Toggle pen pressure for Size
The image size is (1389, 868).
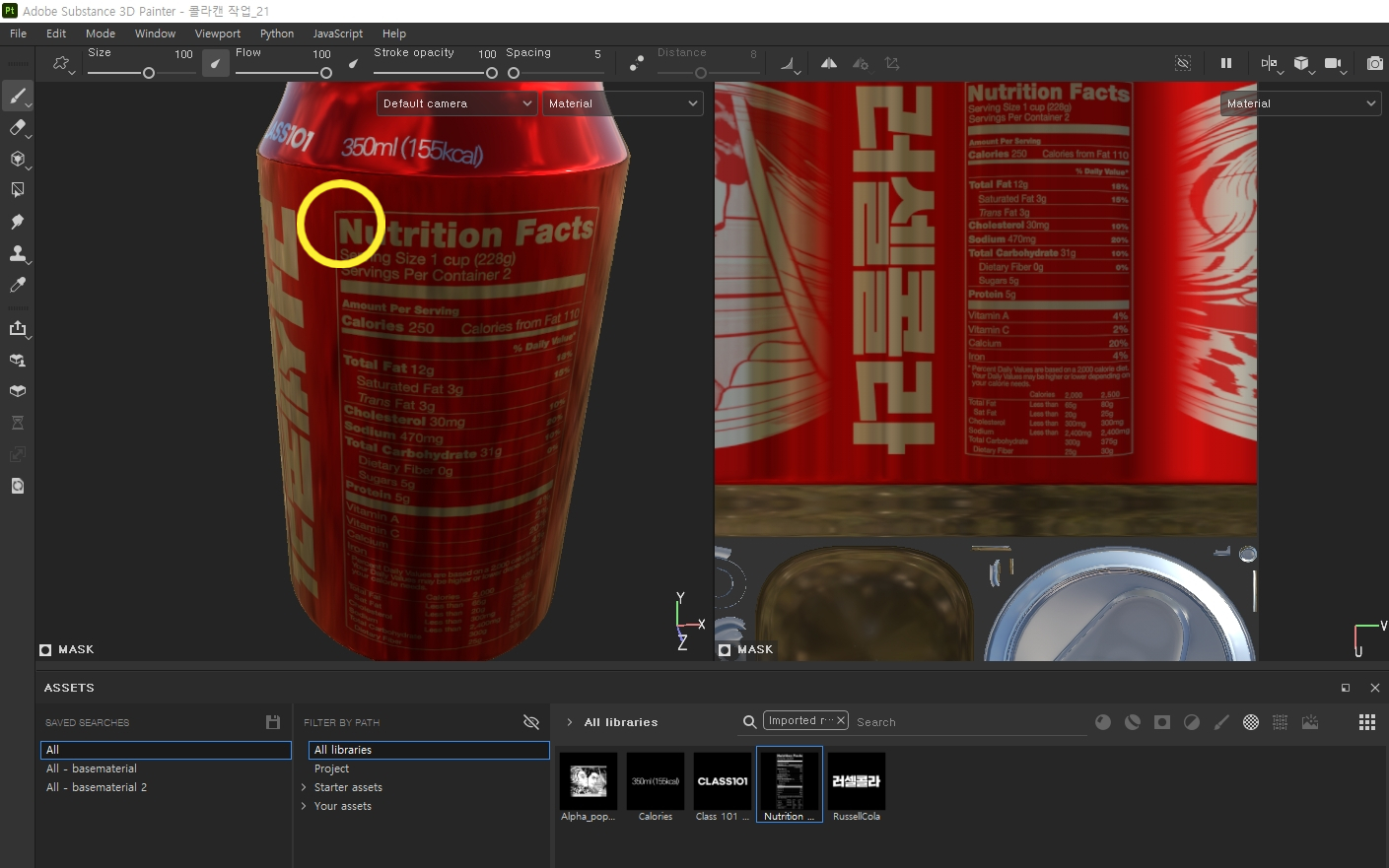pyautogui.click(x=215, y=63)
